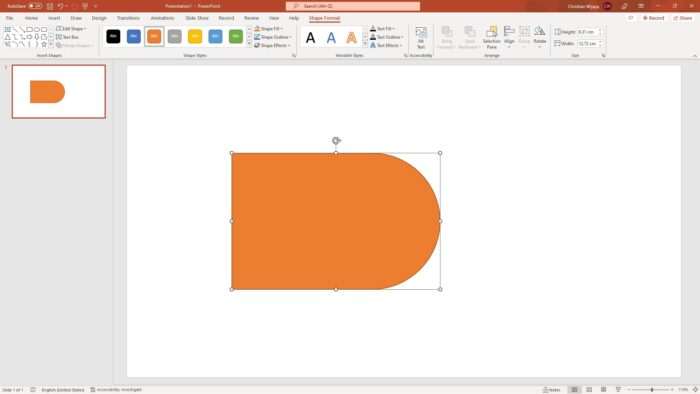Switch to the Design tab
Image resolution: width=700 pixels, height=394 pixels.
pyautogui.click(x=99, y=18)
